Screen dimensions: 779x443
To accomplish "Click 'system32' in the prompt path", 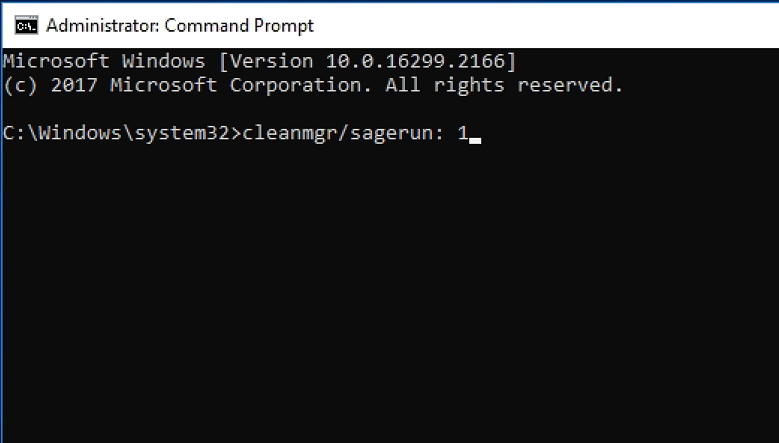I will [x=181, y=133].
